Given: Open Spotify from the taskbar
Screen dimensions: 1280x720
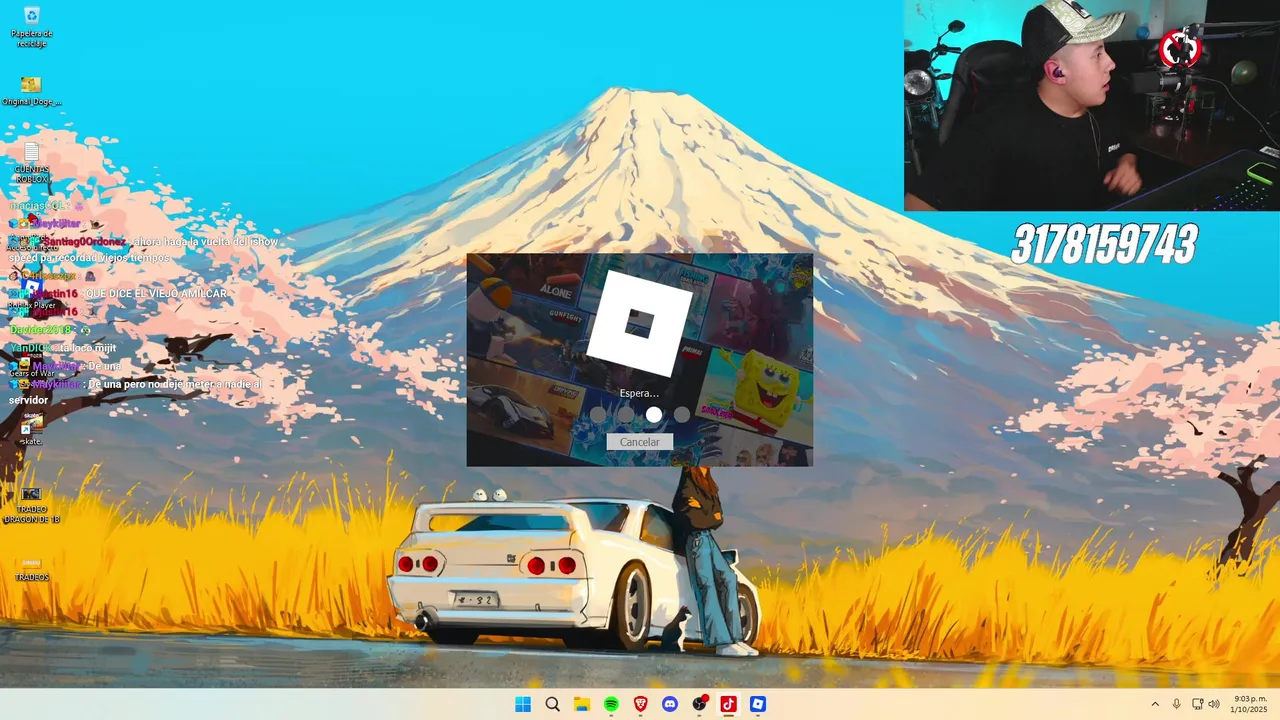Looking at the screenshot, I should click(611, 704).
